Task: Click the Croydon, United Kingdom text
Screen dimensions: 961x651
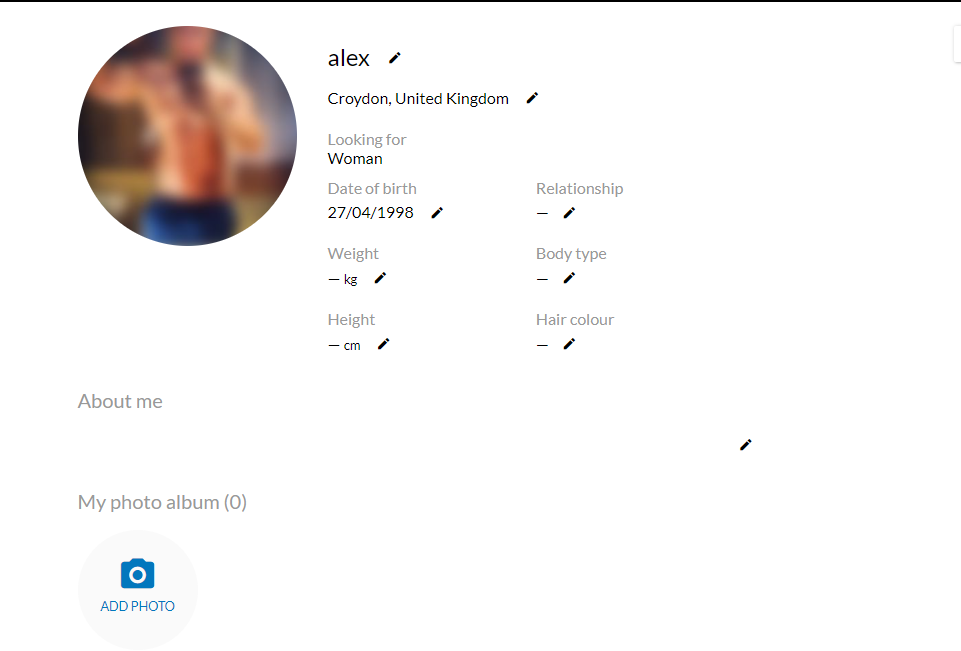Action: click(x=418, y=99)
